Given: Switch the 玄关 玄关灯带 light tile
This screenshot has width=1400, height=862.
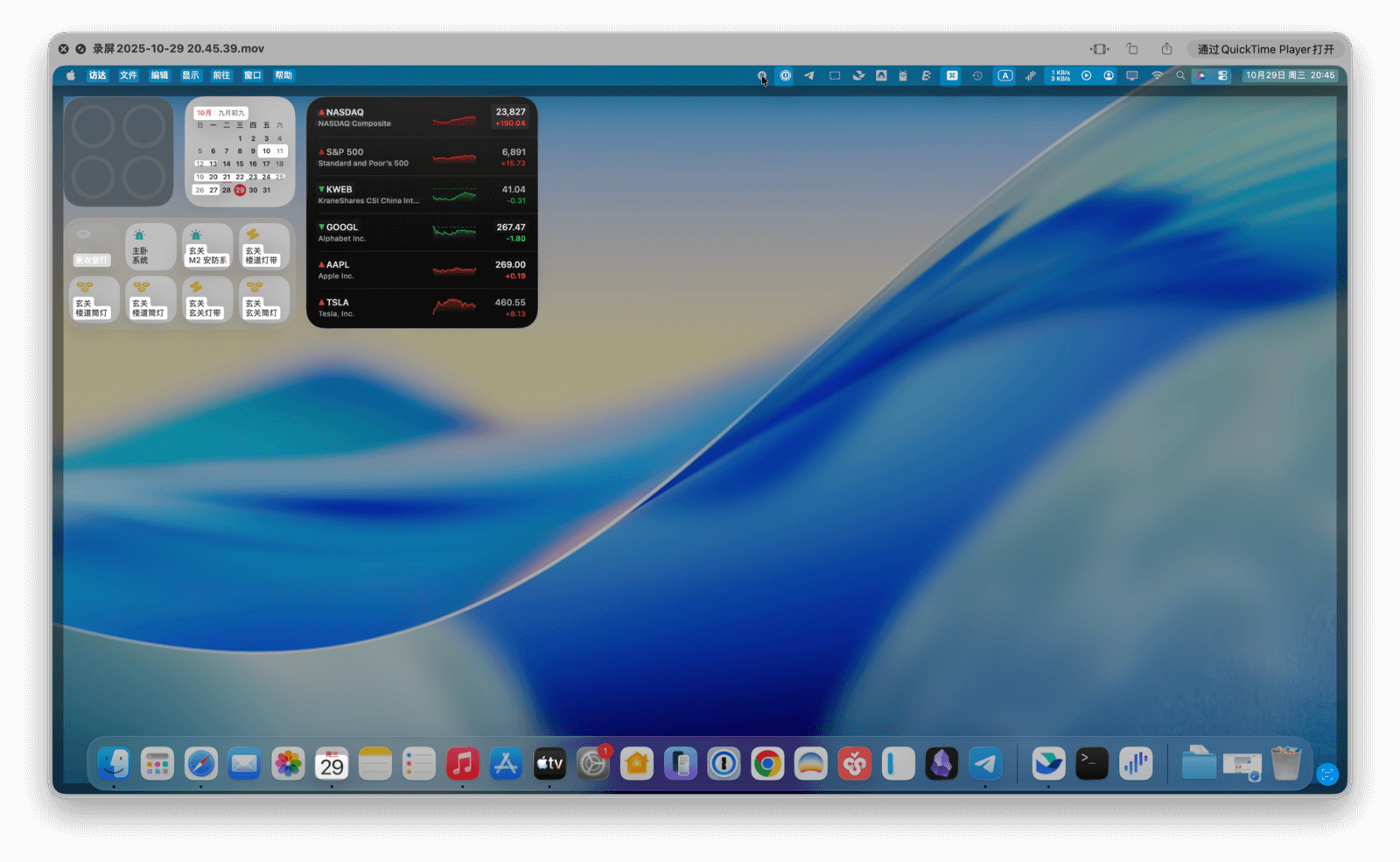Looking at the screenshot, I should click(207, 299).
